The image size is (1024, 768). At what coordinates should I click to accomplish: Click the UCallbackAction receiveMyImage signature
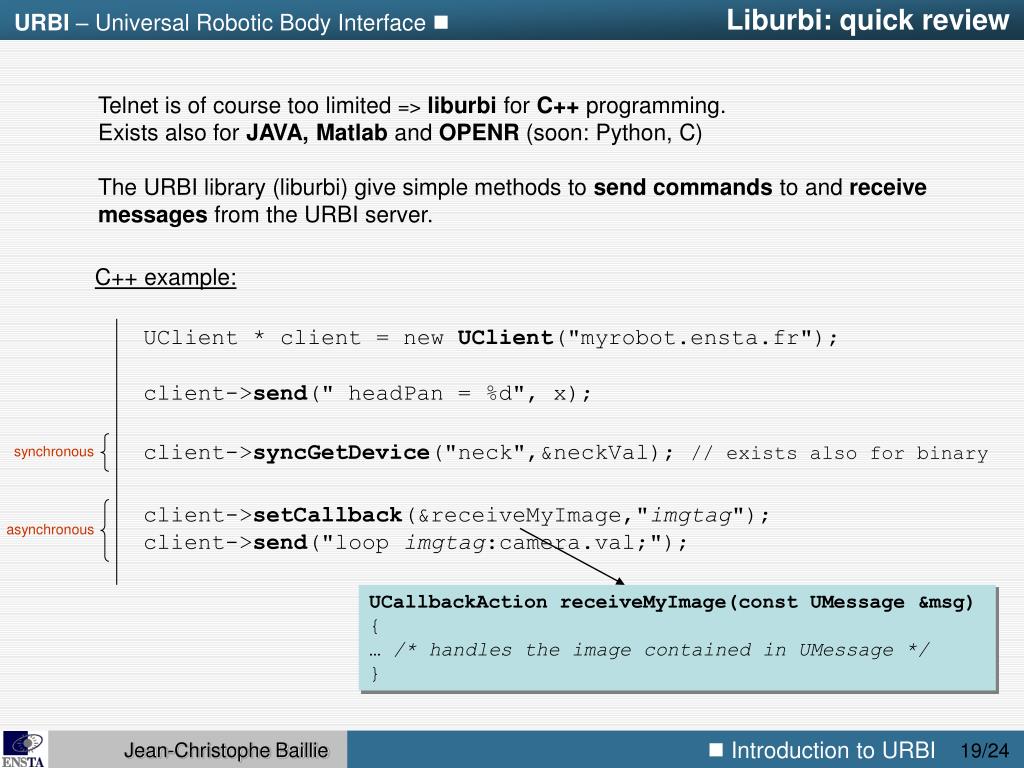671,602
